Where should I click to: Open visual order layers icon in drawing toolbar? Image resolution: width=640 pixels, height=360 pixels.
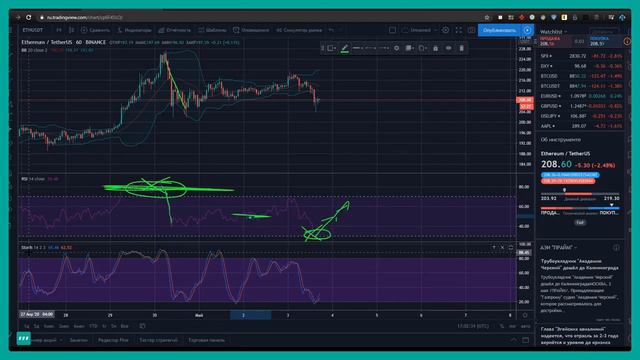coord(409,48)
